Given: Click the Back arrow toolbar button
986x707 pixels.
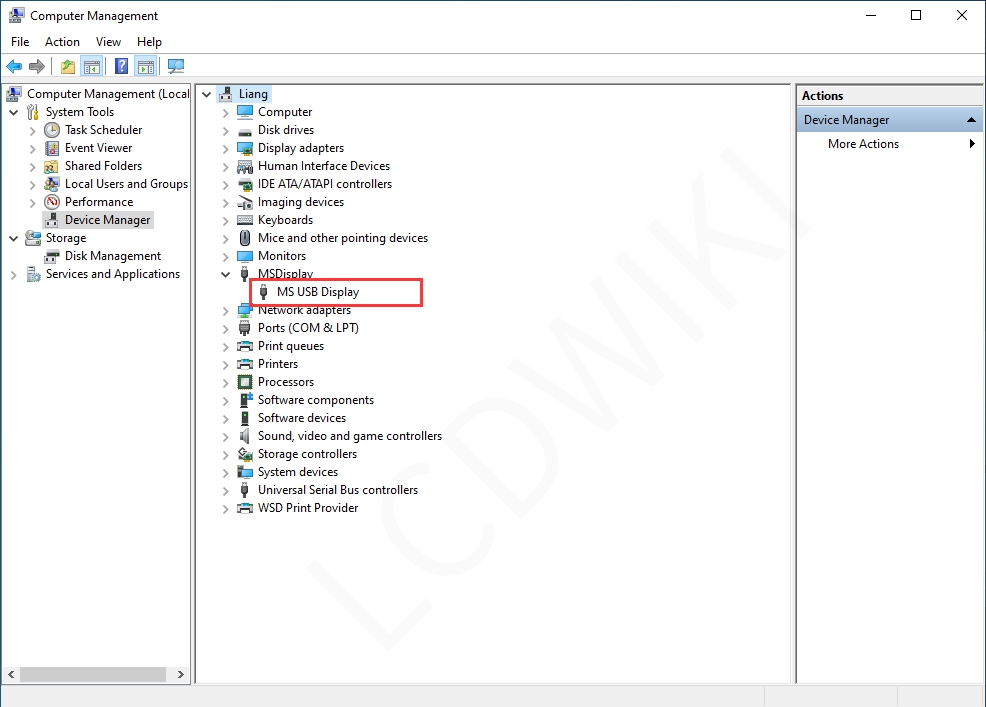Looking at the screenshot, I should [14, 67].
